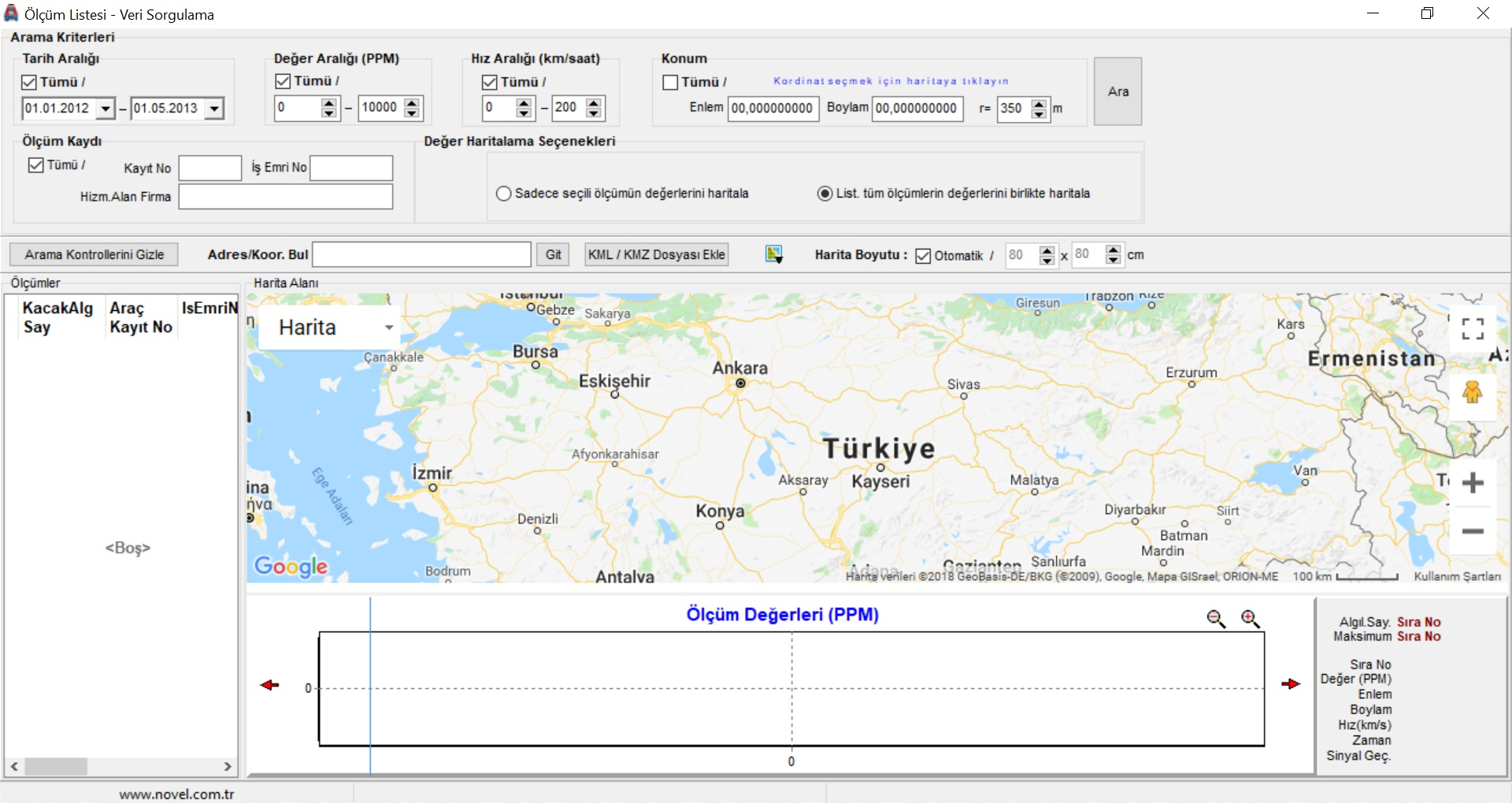This screenshot has height=803, width=1512.
Task: Click the Araç Kayıt No column header
Action: [141, 317]
